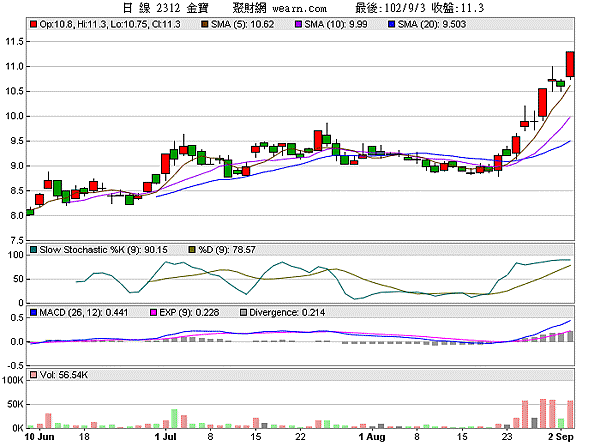600x446 pixels.
Task: Click the brown SMA (5) legend swatch
Action: click(x=205, y=24)
